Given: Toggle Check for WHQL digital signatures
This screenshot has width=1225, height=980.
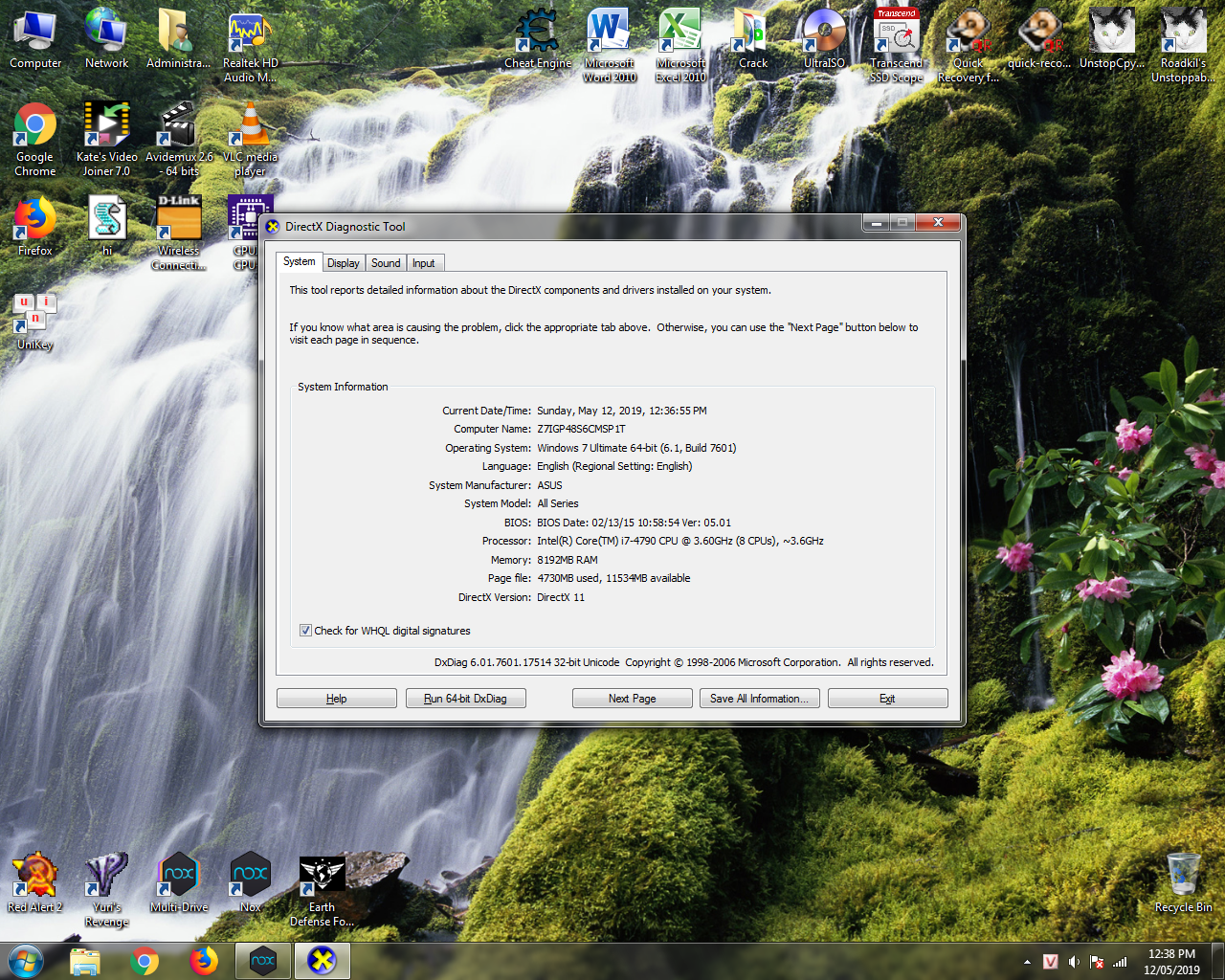Looking at the screenshot, I should pos(305,631).
